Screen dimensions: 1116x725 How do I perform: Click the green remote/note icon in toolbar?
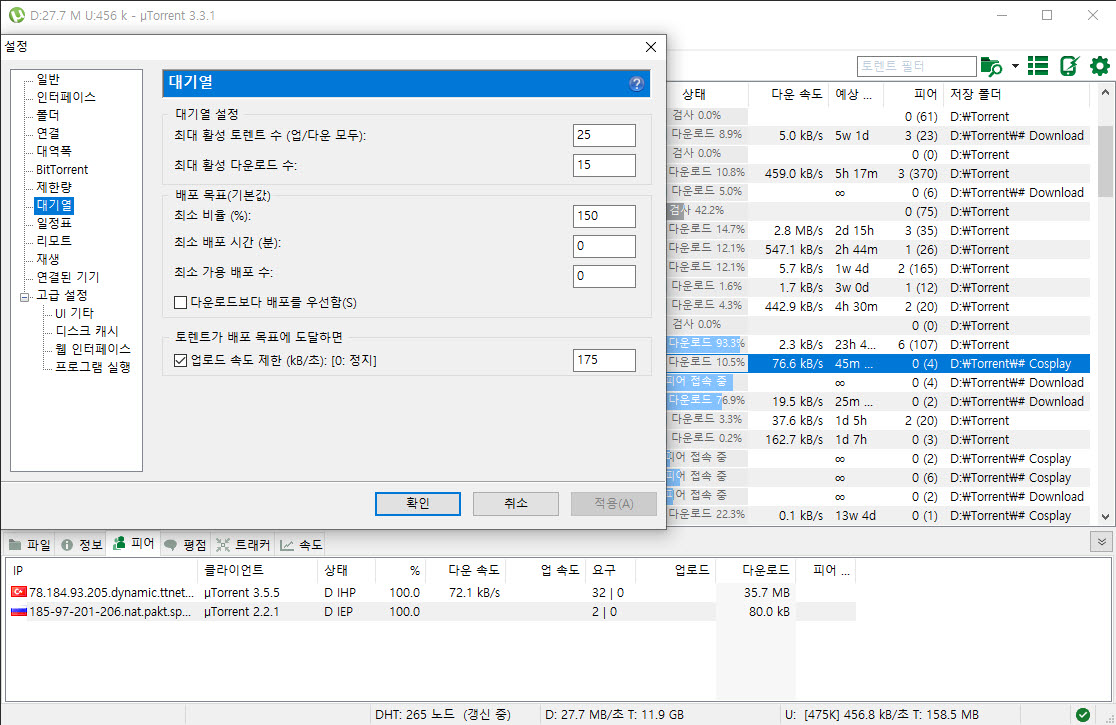click(x=1069, y=66)
